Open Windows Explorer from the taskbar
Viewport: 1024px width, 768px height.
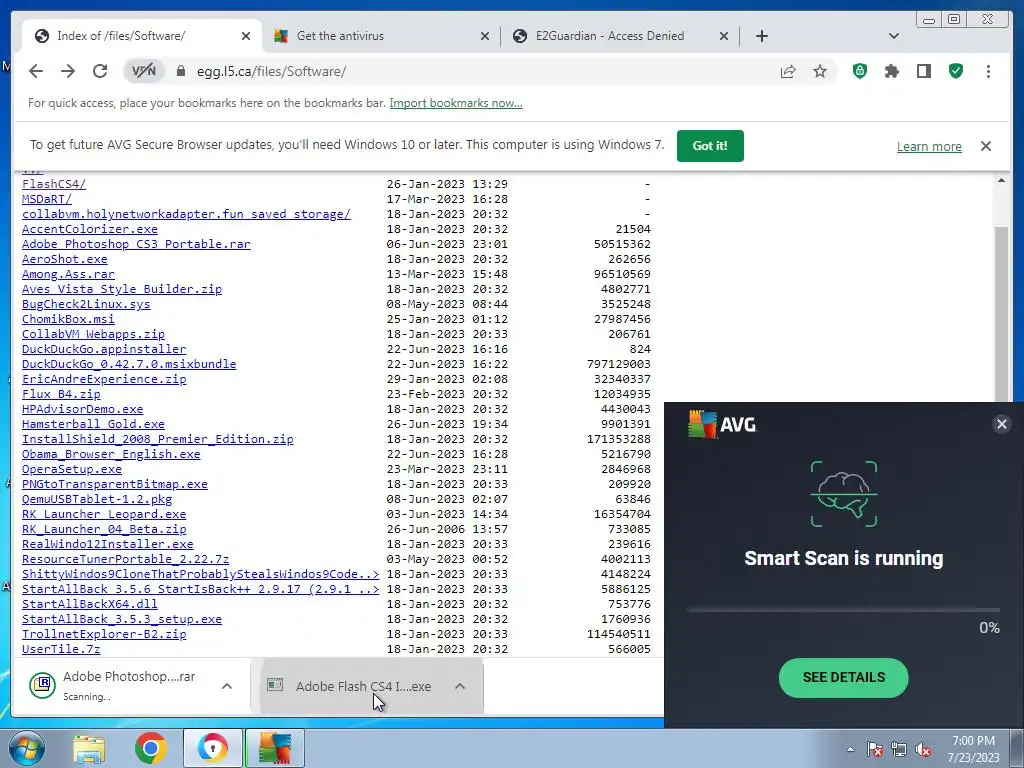[x=89, y=748]
